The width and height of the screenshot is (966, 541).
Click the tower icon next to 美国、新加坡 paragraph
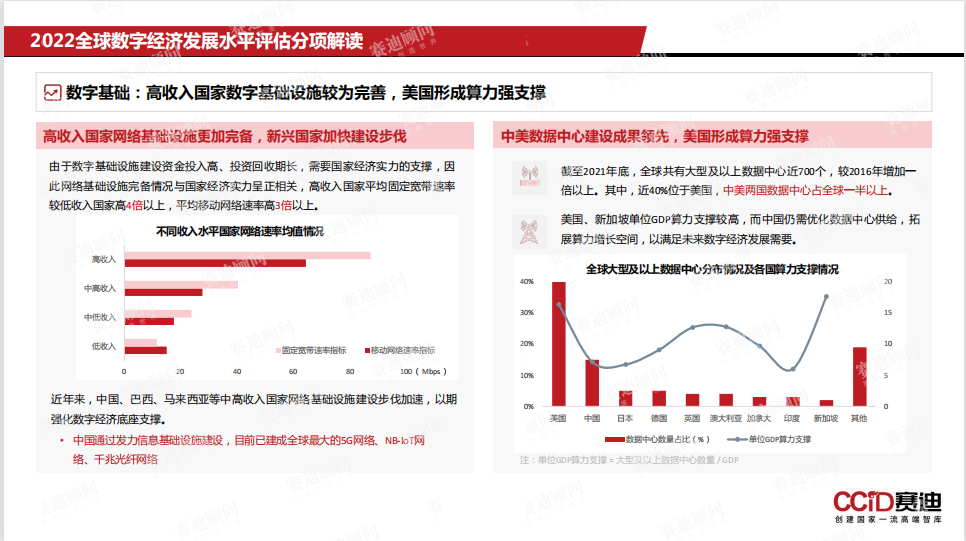click(529, 232)
